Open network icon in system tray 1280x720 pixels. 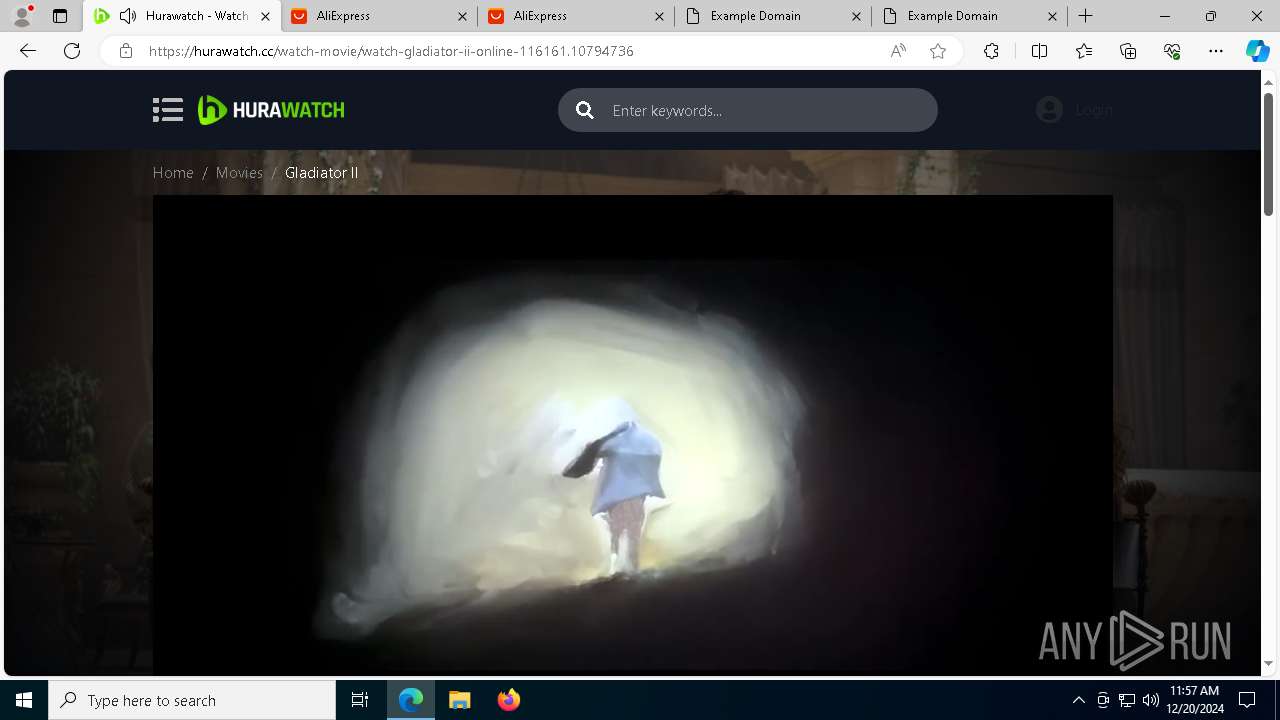1127,700
